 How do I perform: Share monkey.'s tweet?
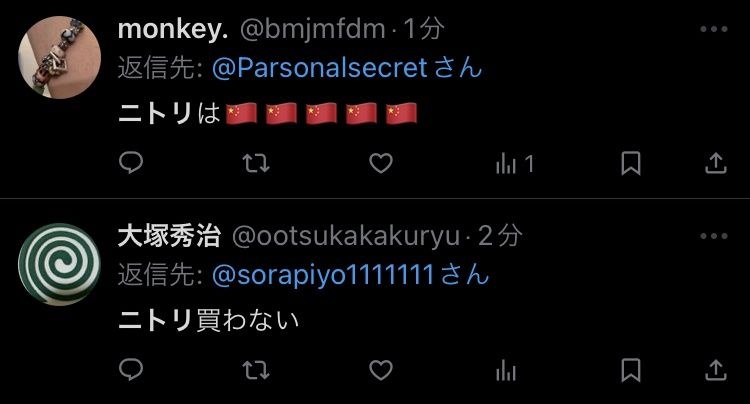click(x=716, y=164)
